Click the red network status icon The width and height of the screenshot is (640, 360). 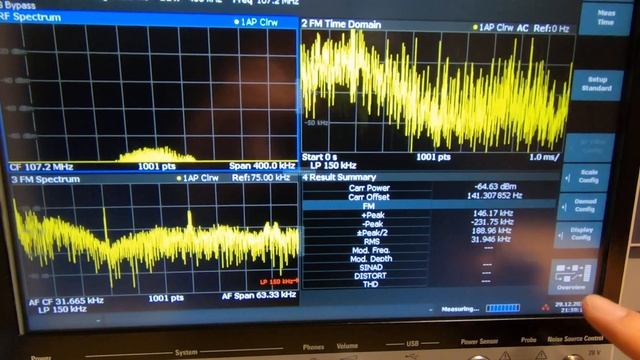pyautogui.click(x=545, y=308)
